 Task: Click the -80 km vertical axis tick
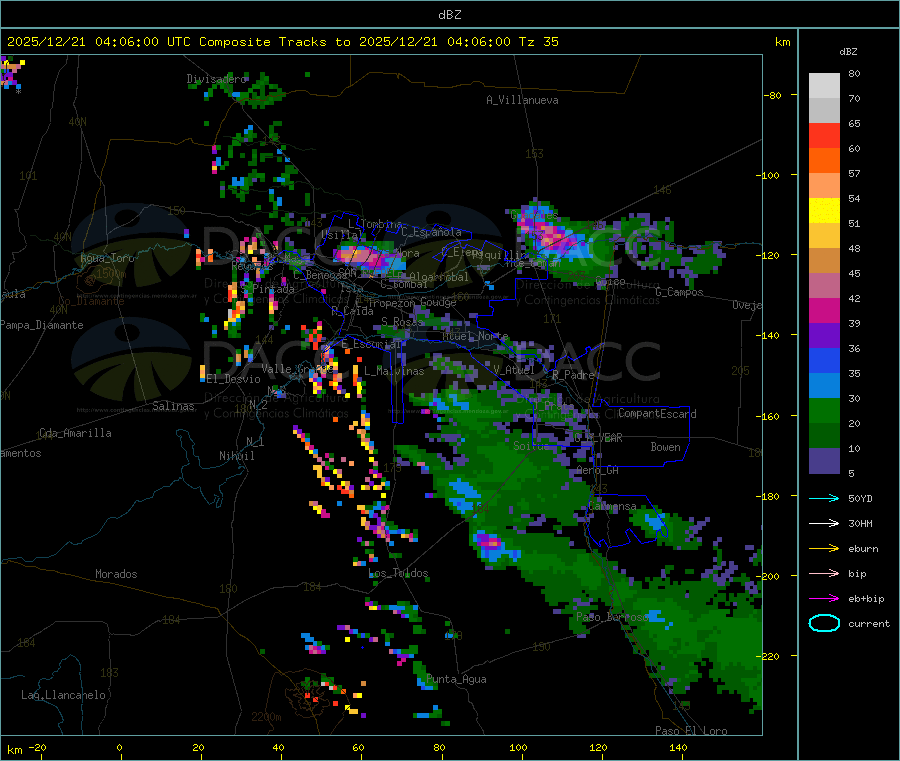(773, 95)
